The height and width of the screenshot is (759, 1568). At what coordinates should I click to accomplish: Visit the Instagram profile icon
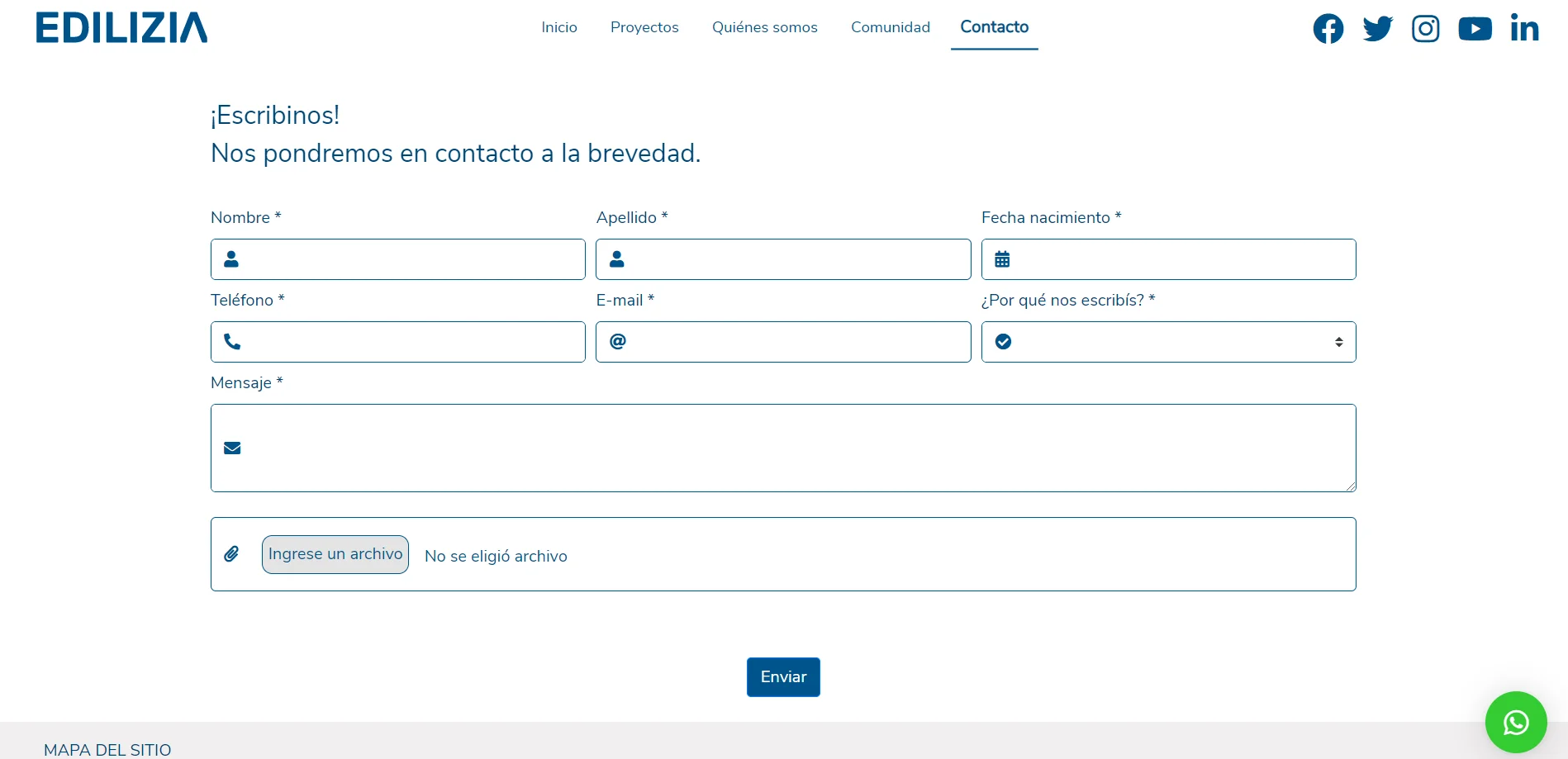(x=1425, y=29)
